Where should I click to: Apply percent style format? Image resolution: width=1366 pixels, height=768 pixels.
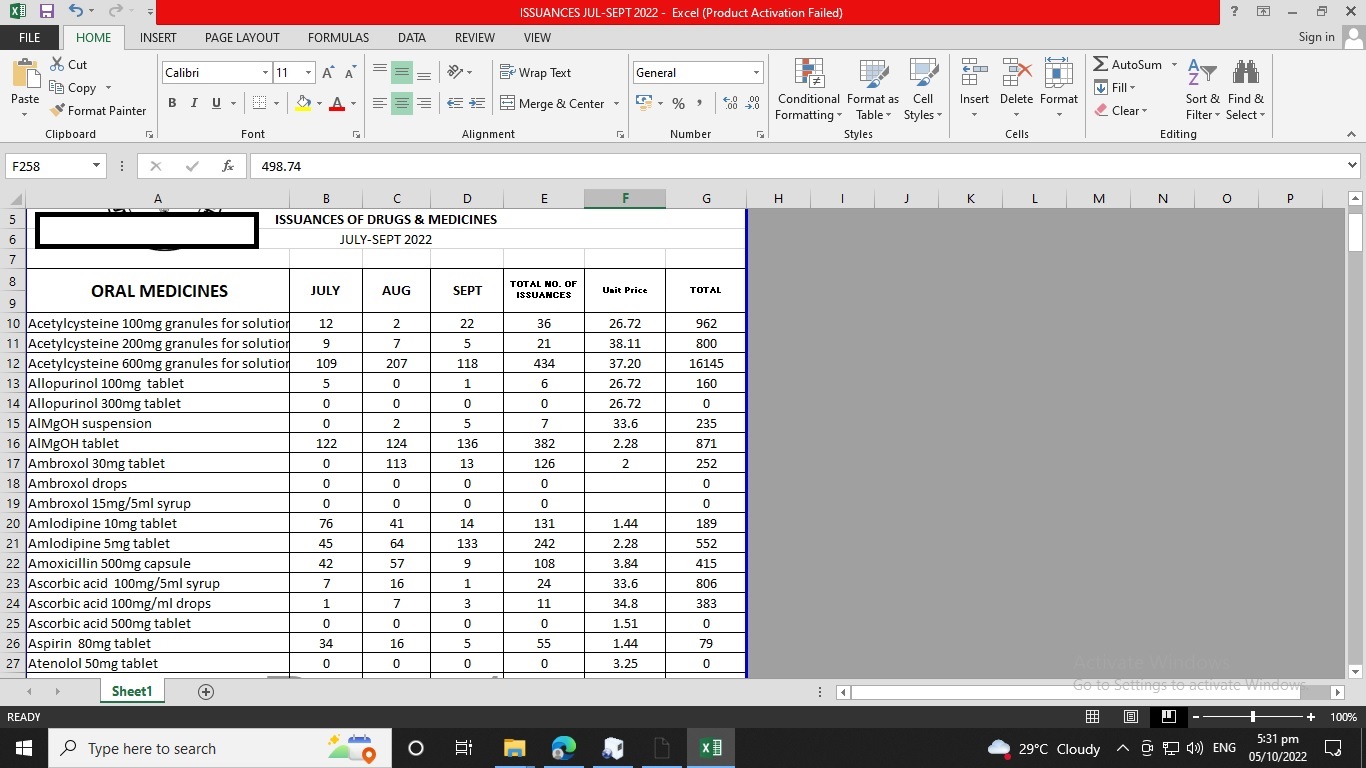click(x=678, y=103)
